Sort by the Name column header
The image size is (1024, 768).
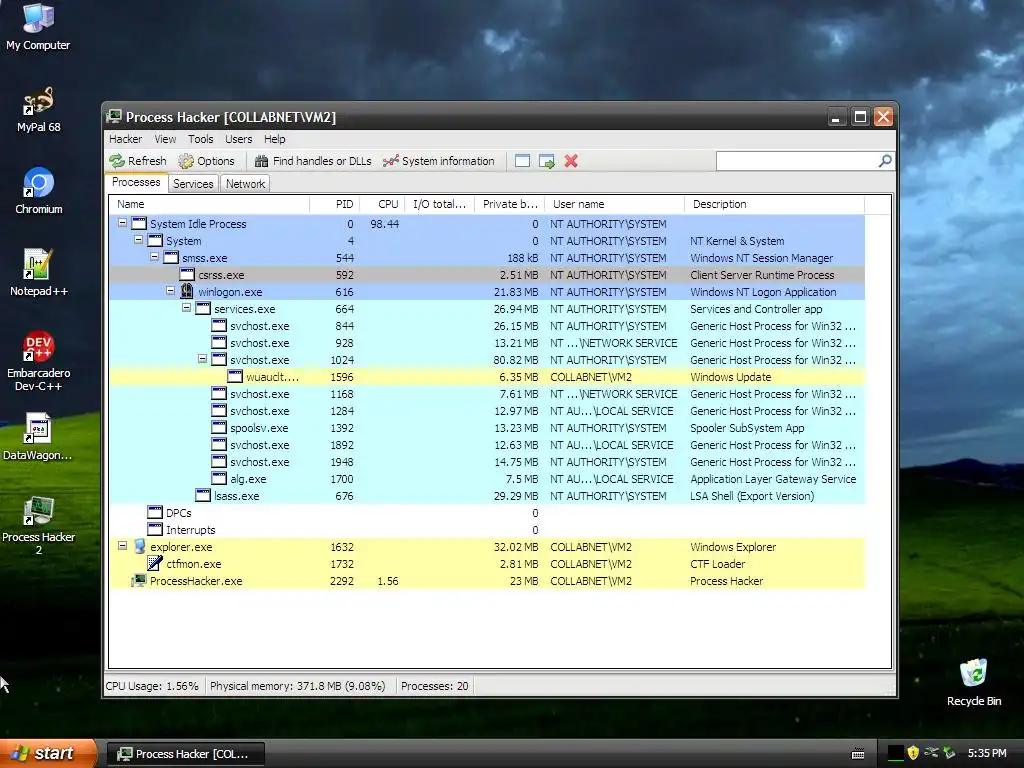(209, 204)
